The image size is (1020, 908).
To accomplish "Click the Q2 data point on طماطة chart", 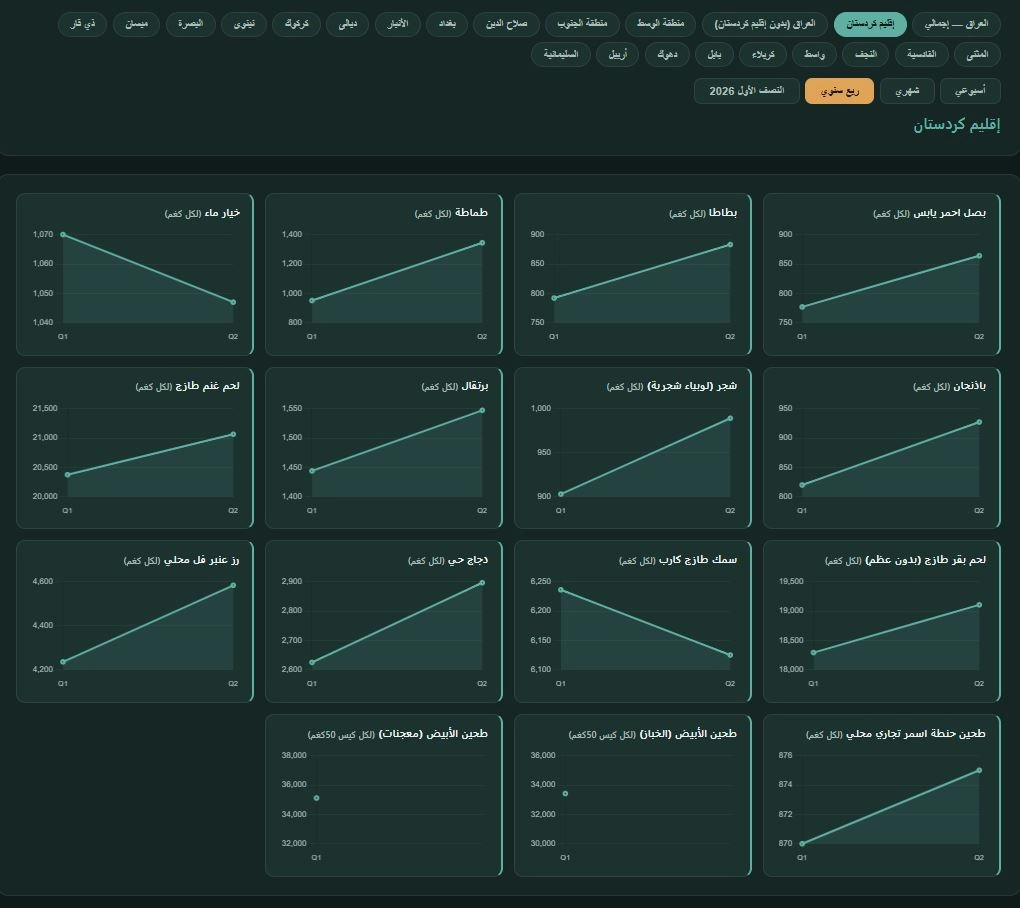I will pyautogui.click(x=482, y=243).
